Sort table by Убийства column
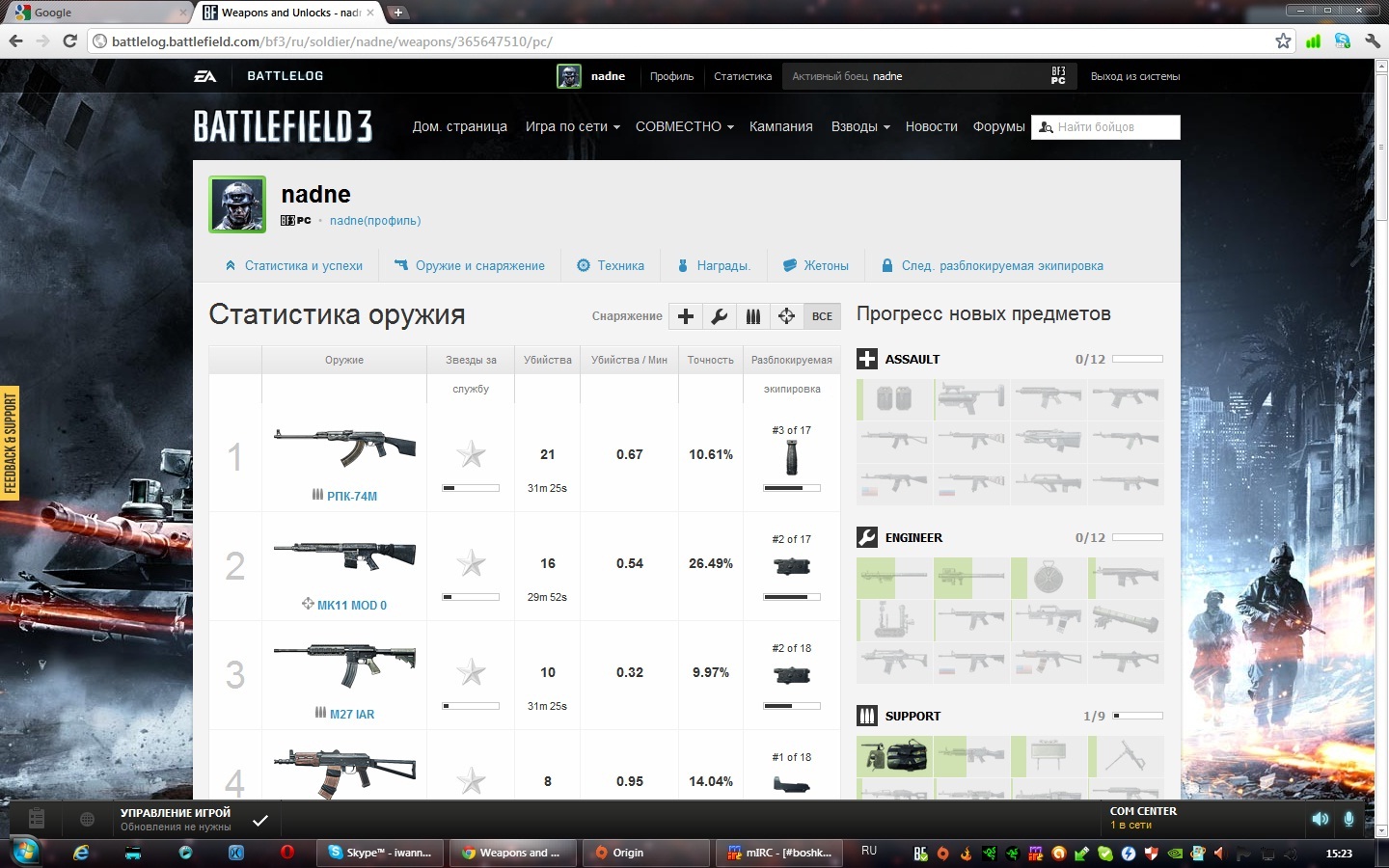The height and width of the screenshot is (868, 1389). pos(548,360)
